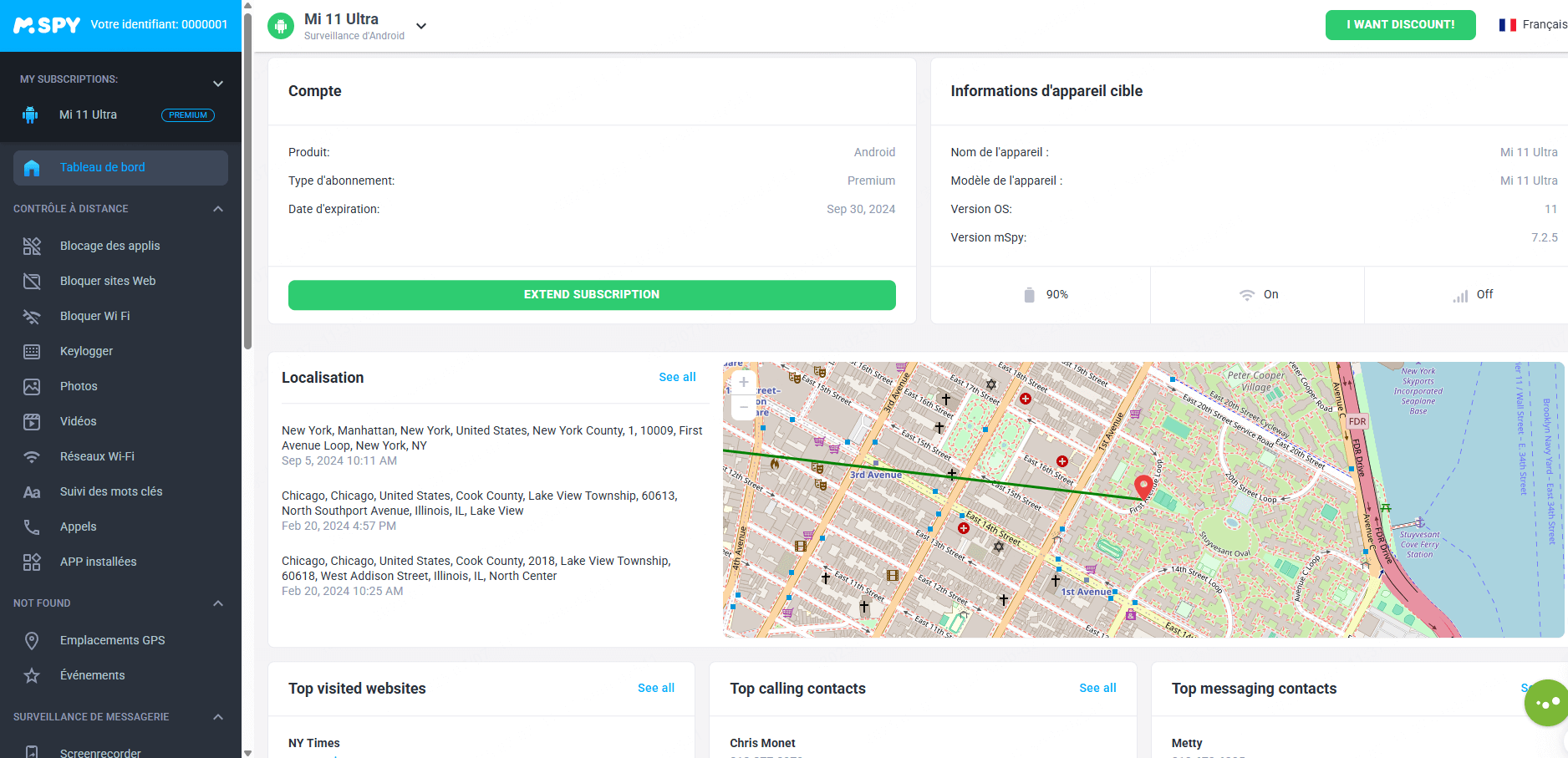The height and width of the screenshot is (758, 1568).
Task: Click the Wi-Fi On status icon
Action: 1247,295
